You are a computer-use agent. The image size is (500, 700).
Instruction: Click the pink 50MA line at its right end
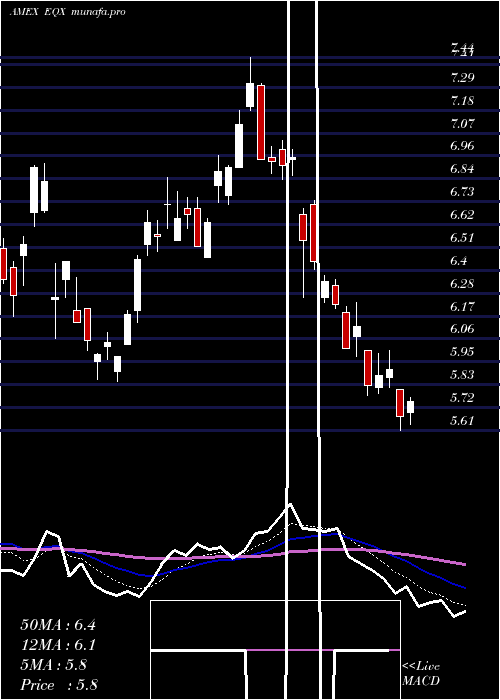pyautogui.click(x=463, y=564)
